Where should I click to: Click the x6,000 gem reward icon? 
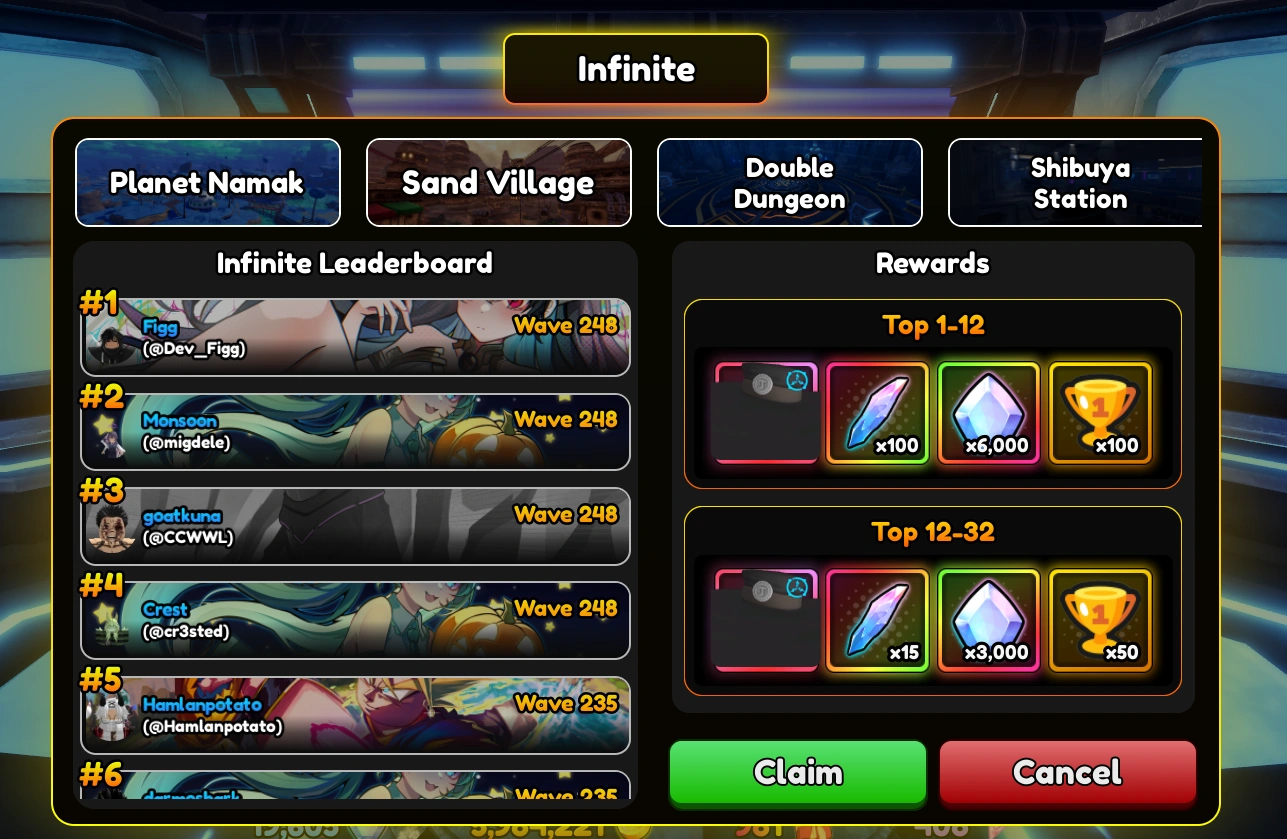pos(989,413)
